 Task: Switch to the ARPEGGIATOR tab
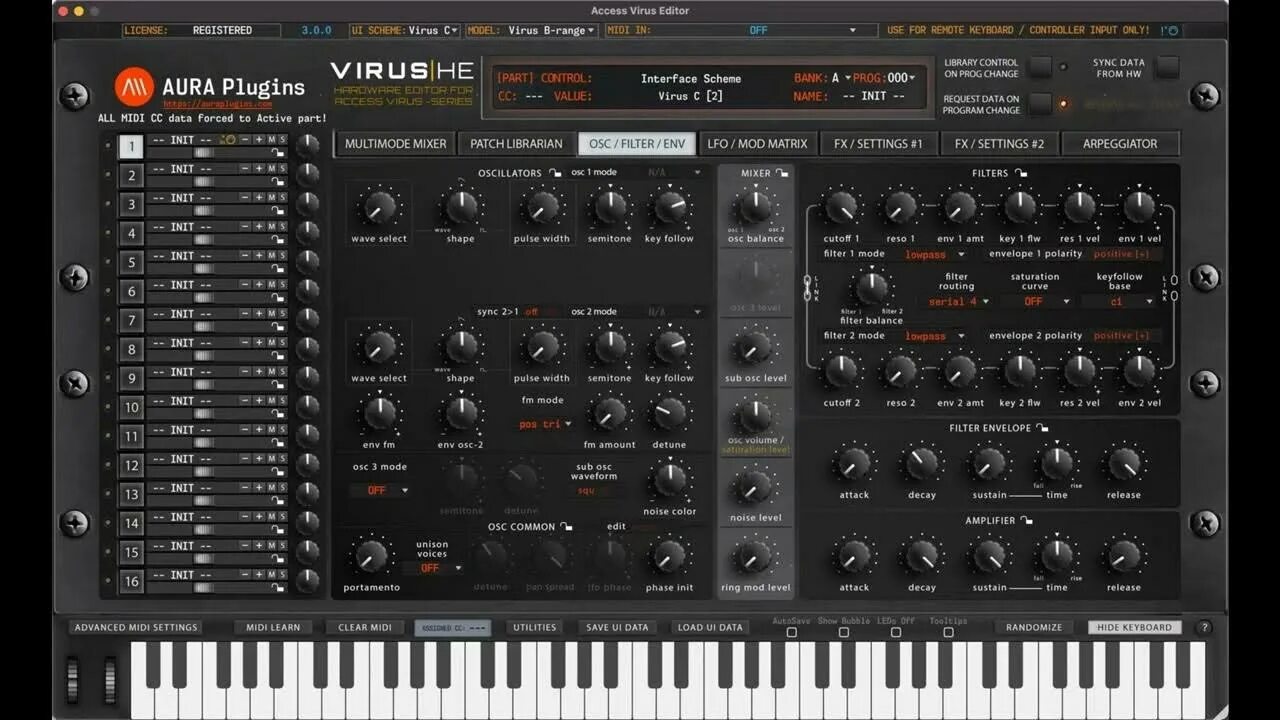pyautogui.click(x=1120, y=143)
